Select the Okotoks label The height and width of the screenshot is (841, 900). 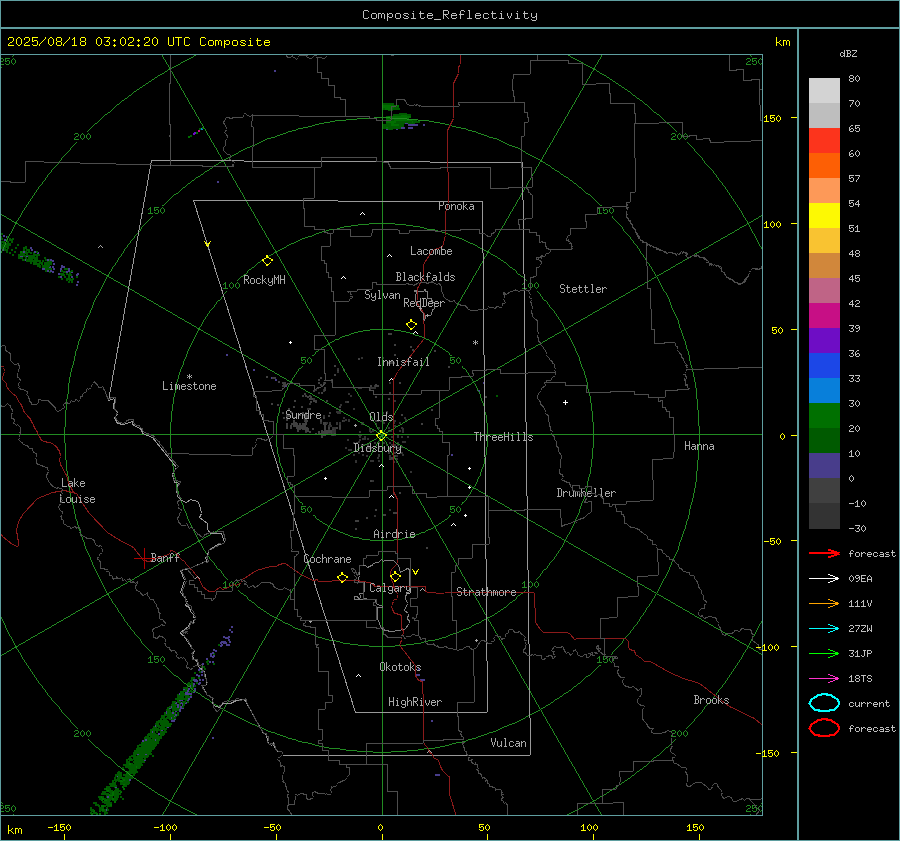400,667
